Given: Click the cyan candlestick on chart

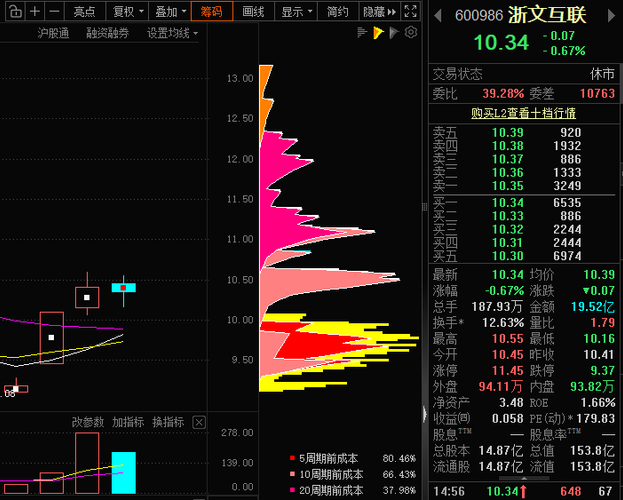Looking at the screenshot, I should pyautogui.click(x=124, y=287).
